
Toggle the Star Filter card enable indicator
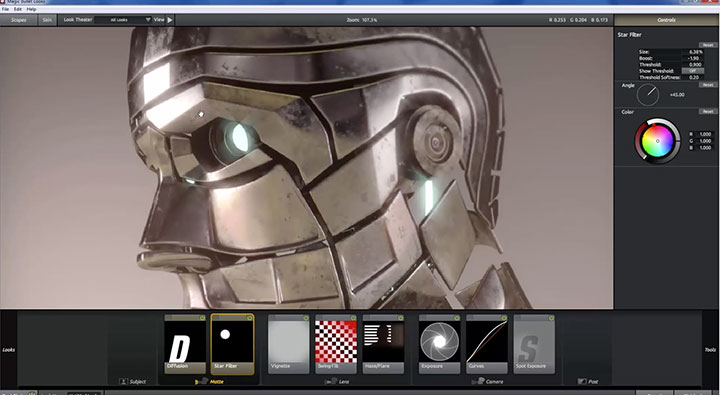(250, 318)
